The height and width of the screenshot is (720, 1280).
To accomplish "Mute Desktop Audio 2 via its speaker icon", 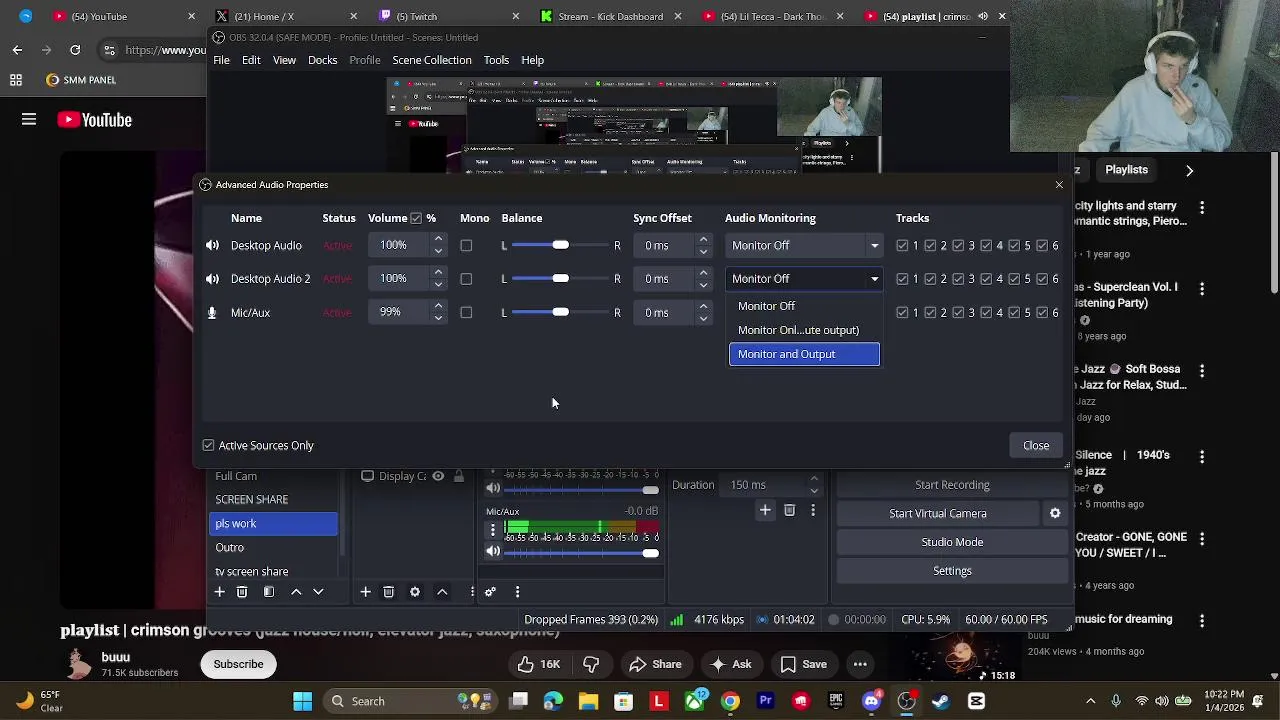I will coord(212,279).
